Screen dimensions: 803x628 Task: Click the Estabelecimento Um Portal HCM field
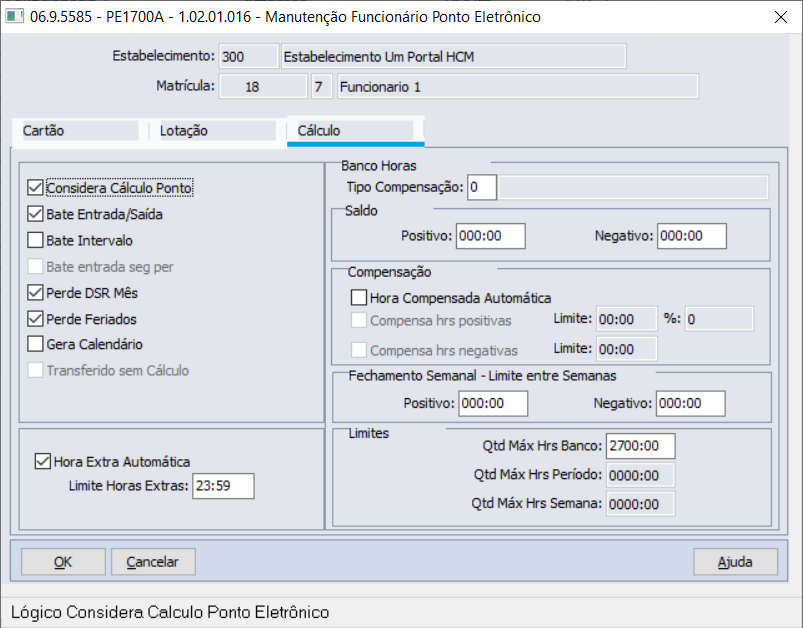coord(454,56)
